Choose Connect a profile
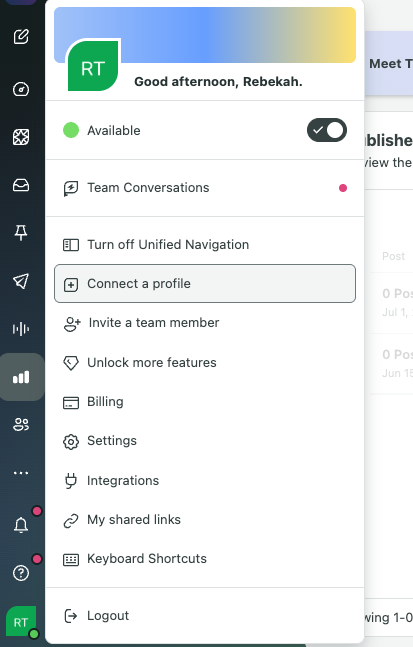413x647 pixels. [205, 284]
